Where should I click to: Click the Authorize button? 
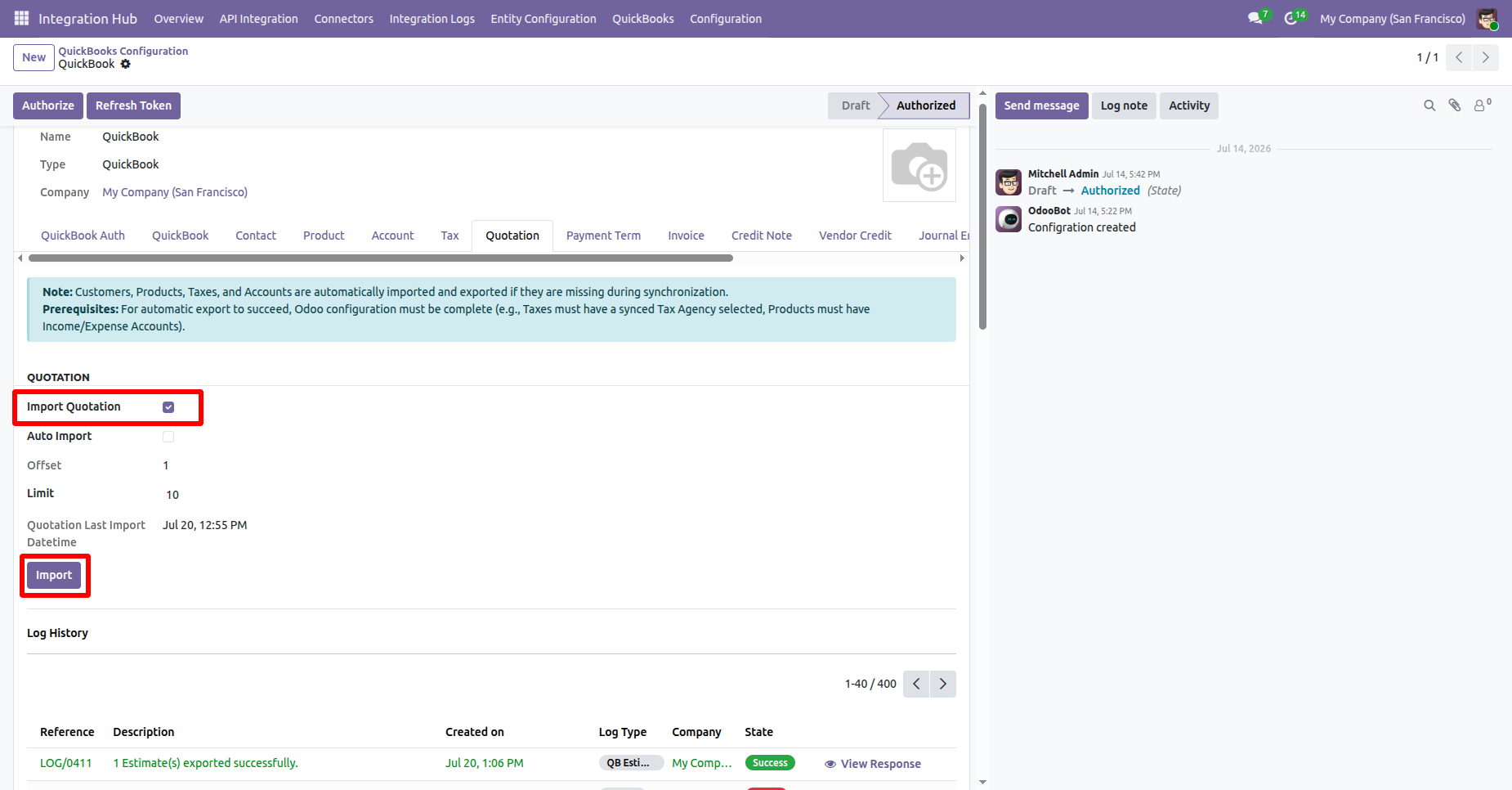tap(48, 105)
